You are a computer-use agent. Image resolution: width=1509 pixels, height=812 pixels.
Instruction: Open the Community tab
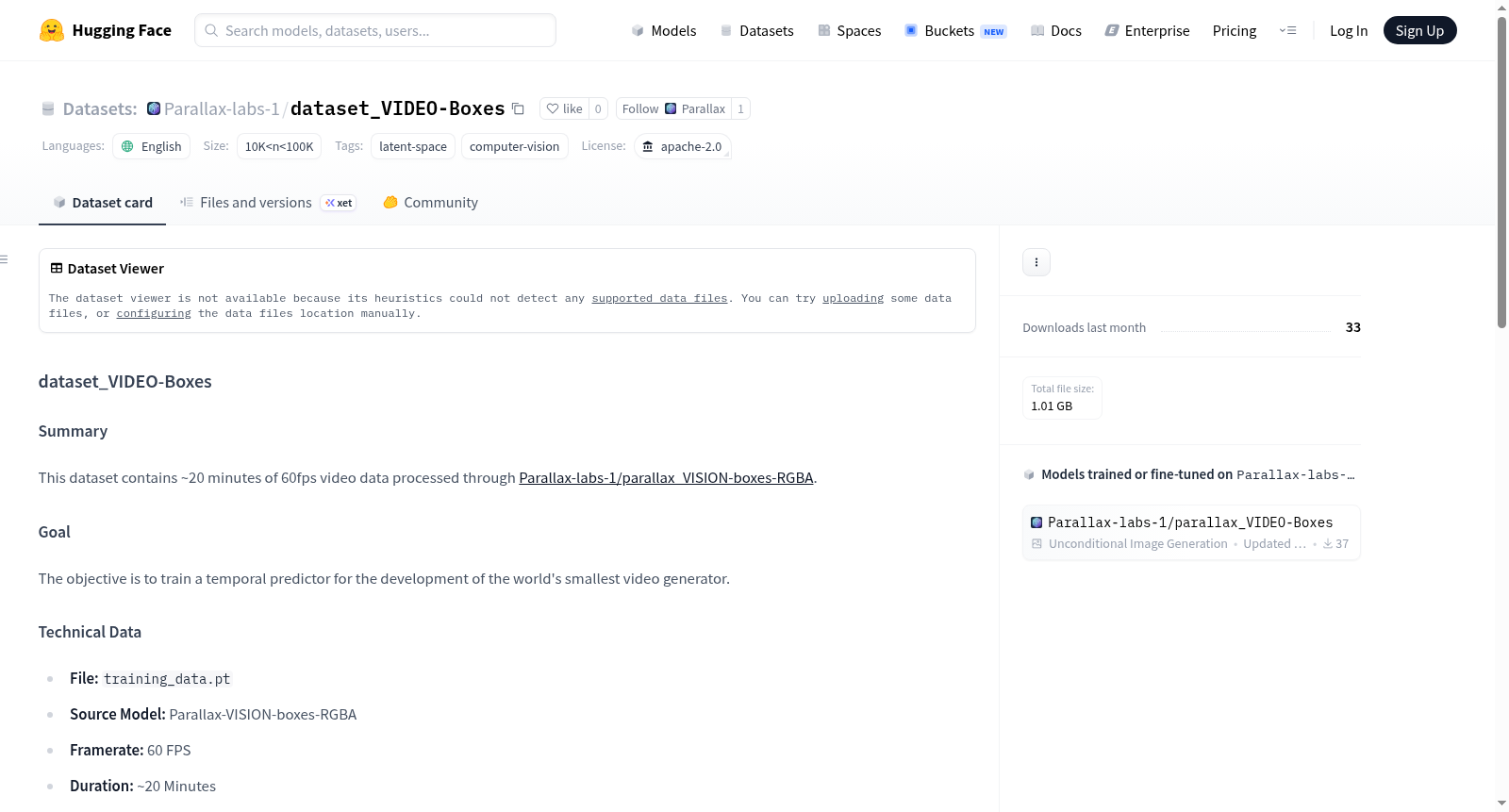(x=430, y=203)
